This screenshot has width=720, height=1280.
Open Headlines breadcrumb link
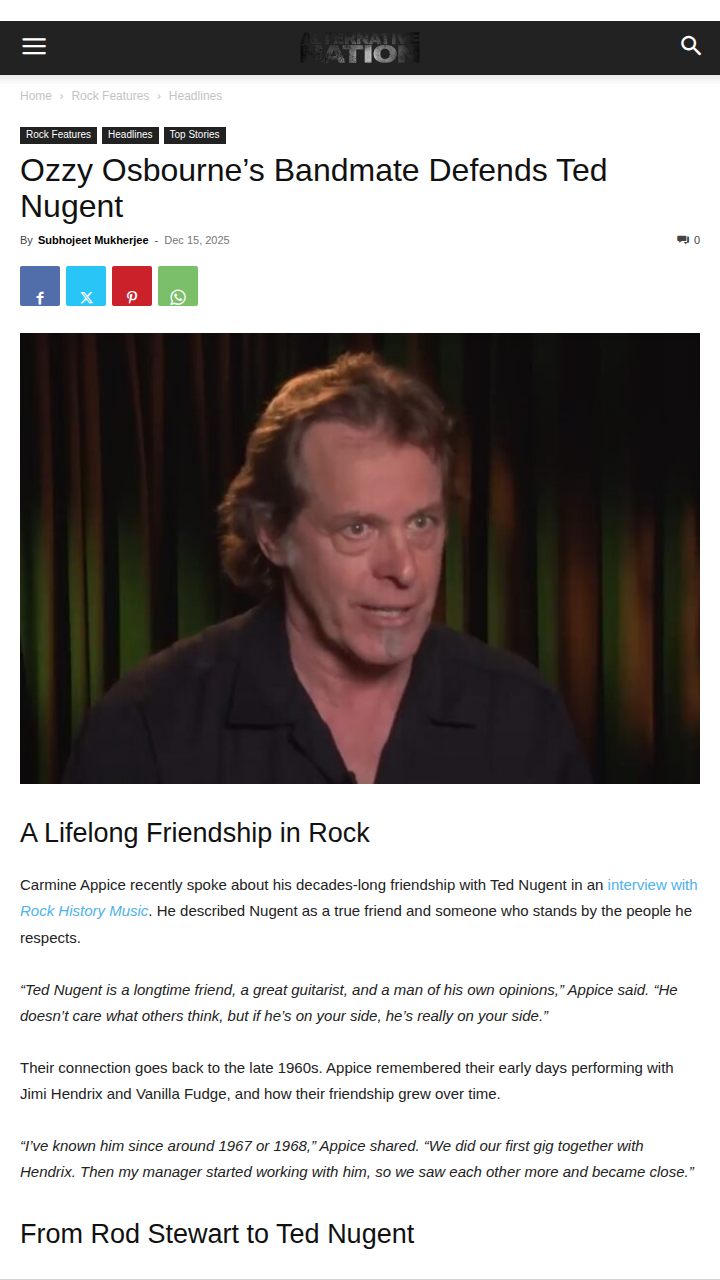[x=195, y=96]
